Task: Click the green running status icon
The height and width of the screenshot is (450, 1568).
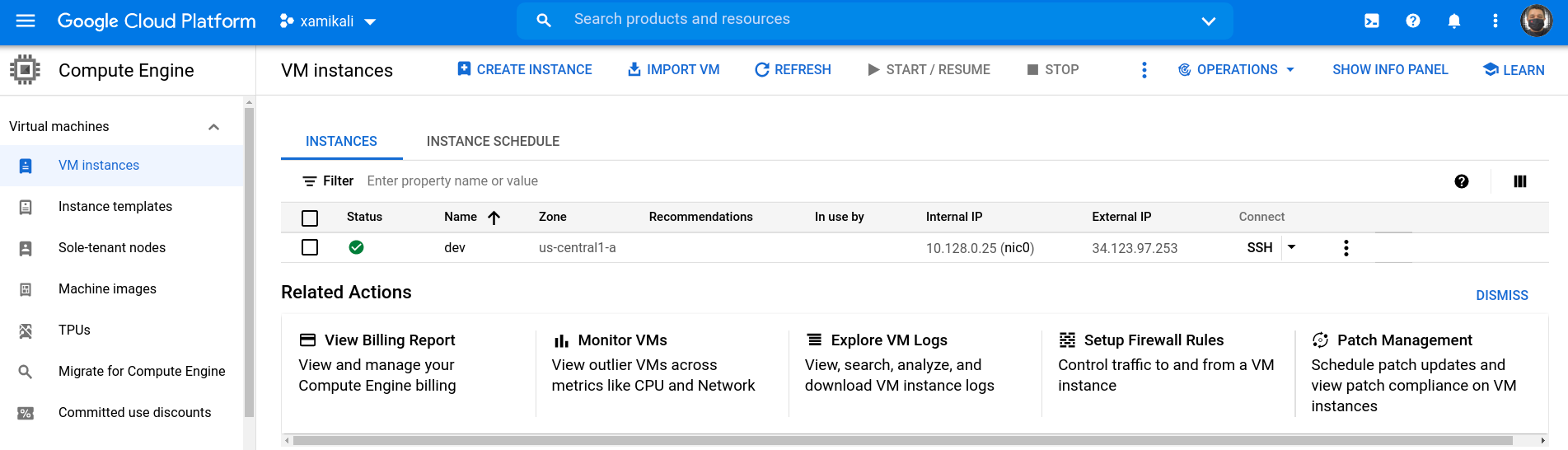Action: coord(356,247)
